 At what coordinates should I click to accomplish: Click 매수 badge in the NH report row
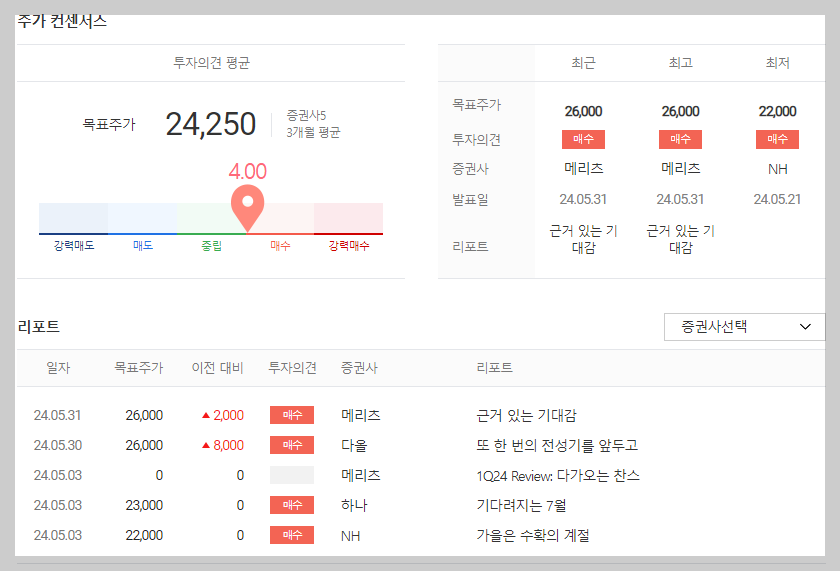pos(292,535)
